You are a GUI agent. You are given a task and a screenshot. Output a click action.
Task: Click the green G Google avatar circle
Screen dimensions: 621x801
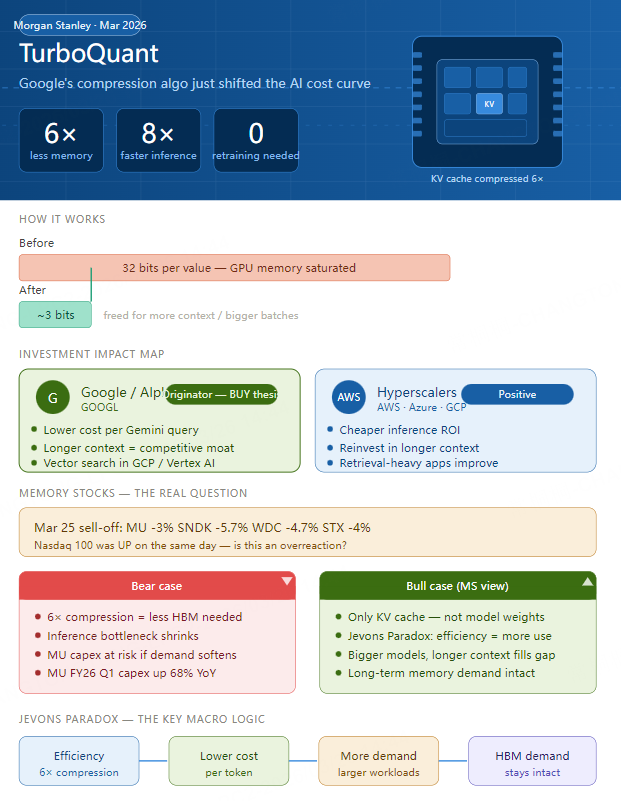53,397
